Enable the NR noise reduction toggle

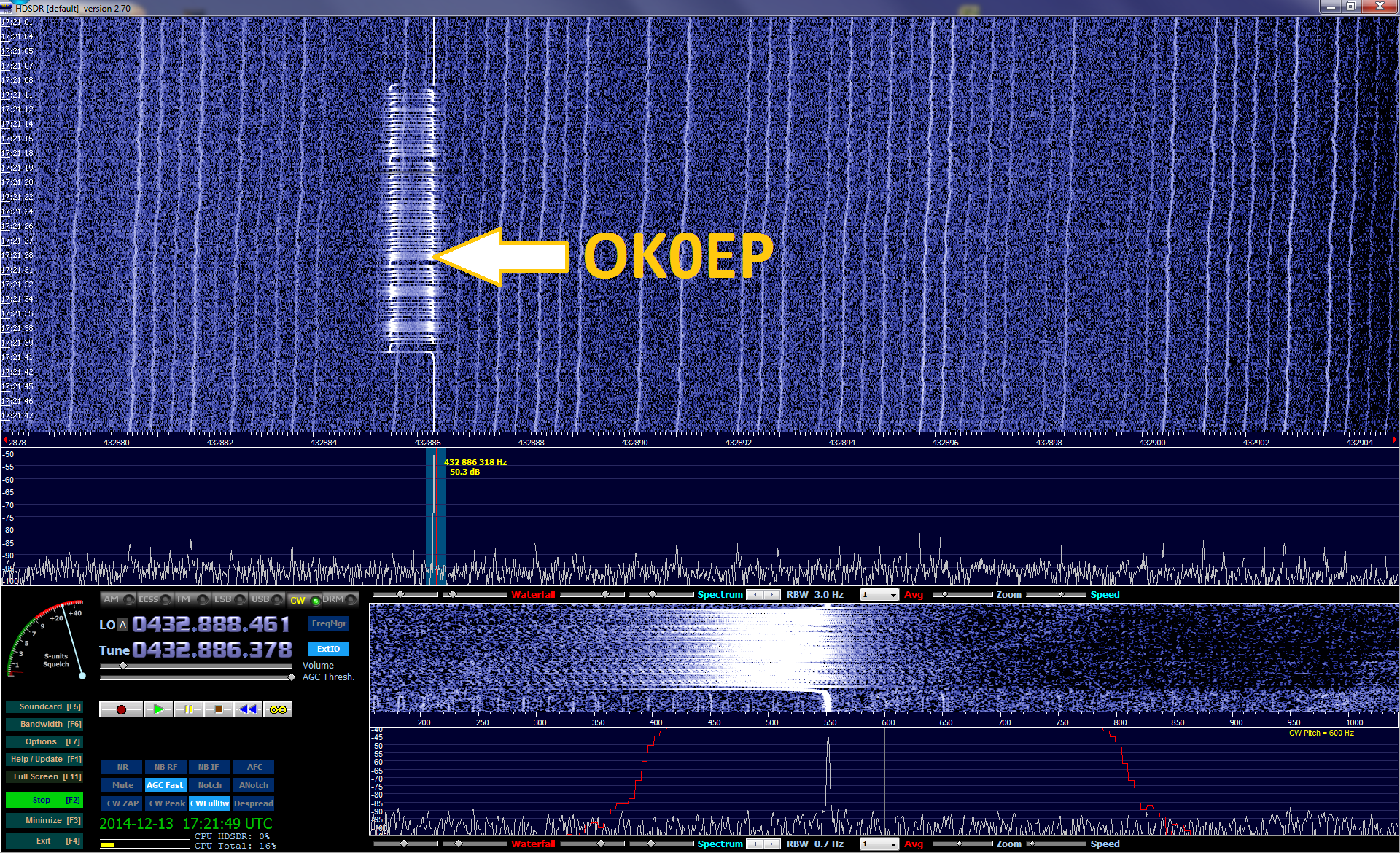tap(122, 767)
